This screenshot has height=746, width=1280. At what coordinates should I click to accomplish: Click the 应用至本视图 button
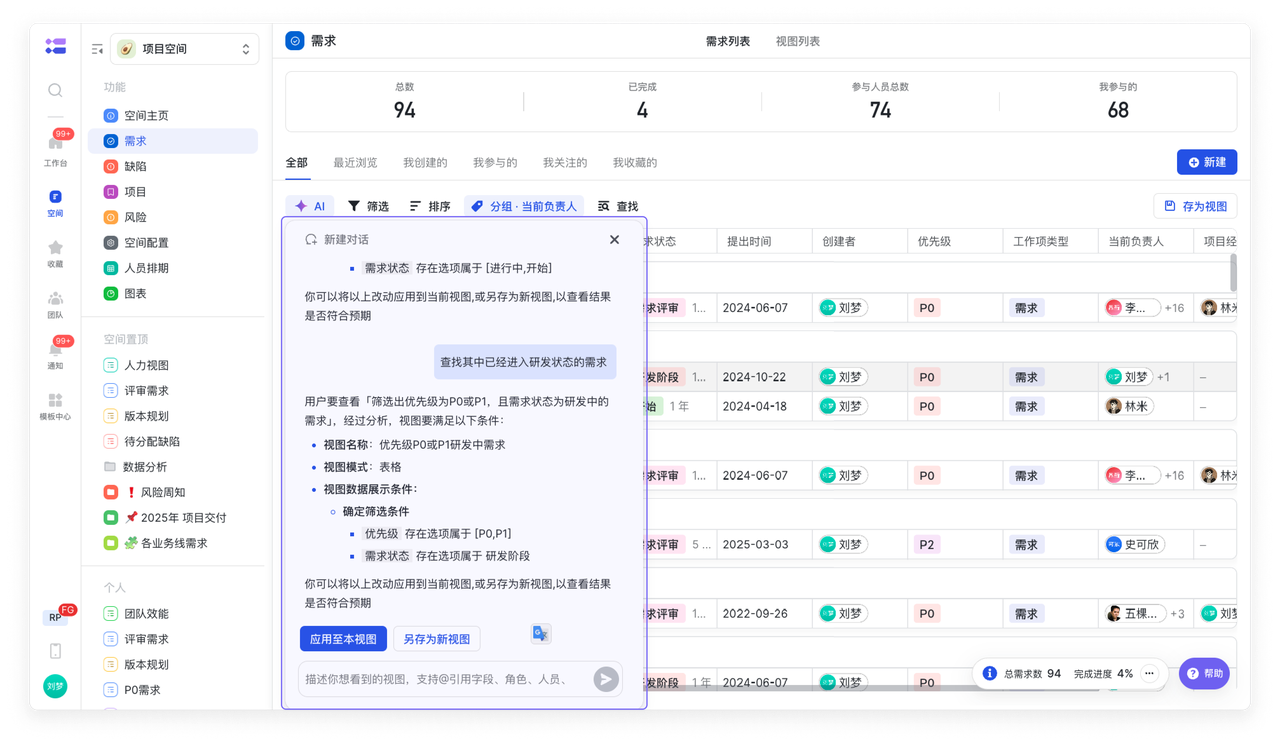click(x=343, y=639)
